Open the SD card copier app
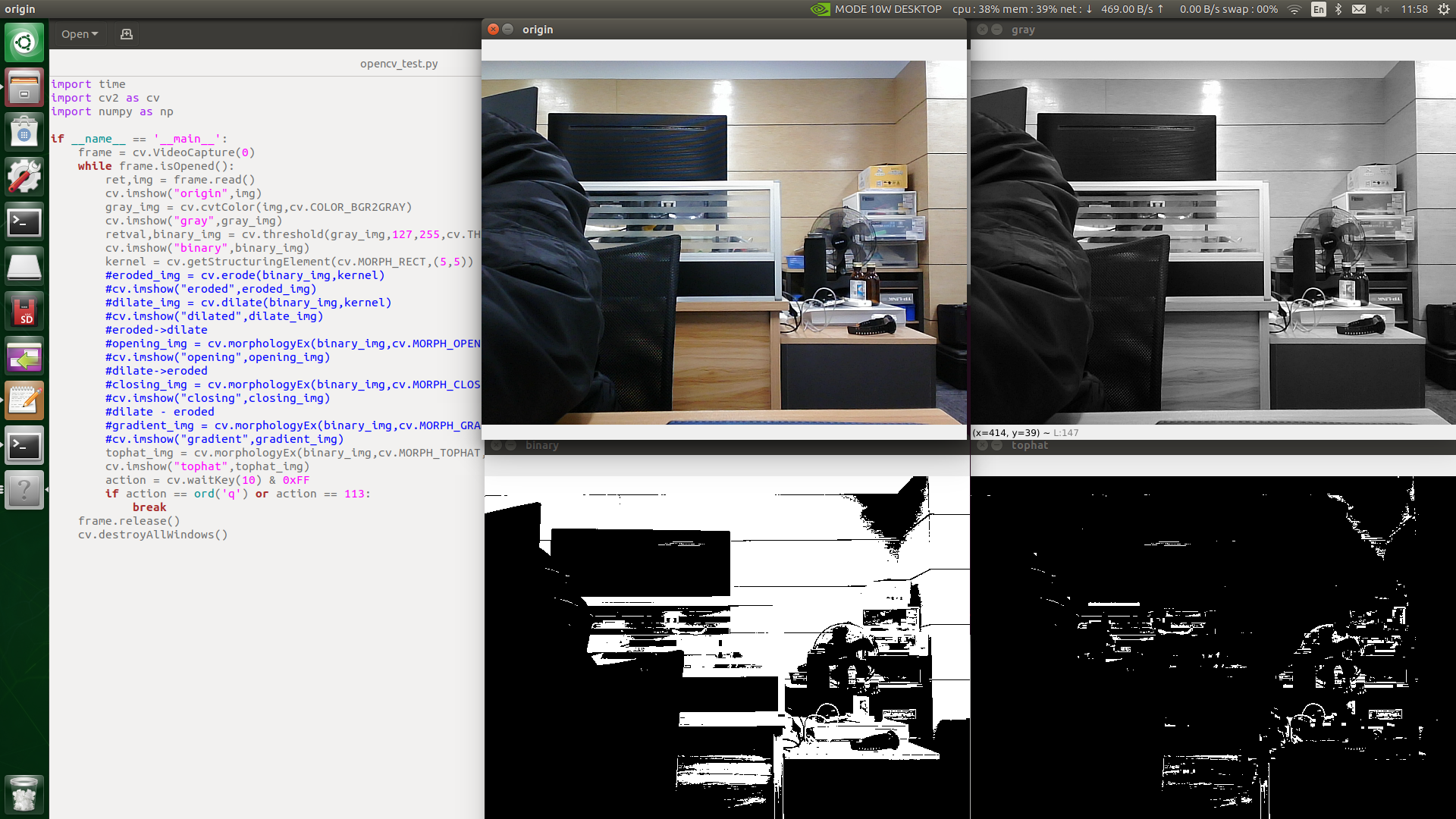 (x=24, y=311)
